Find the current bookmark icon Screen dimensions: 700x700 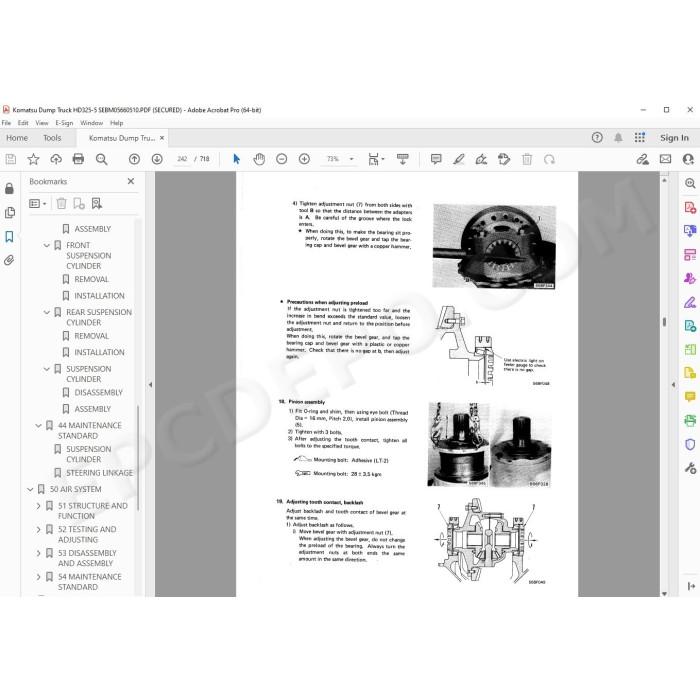(96, 204)
